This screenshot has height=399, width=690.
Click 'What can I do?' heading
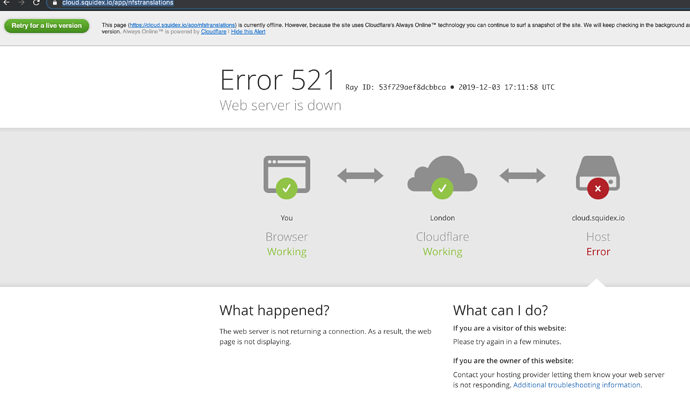click(x=500, y=311)
